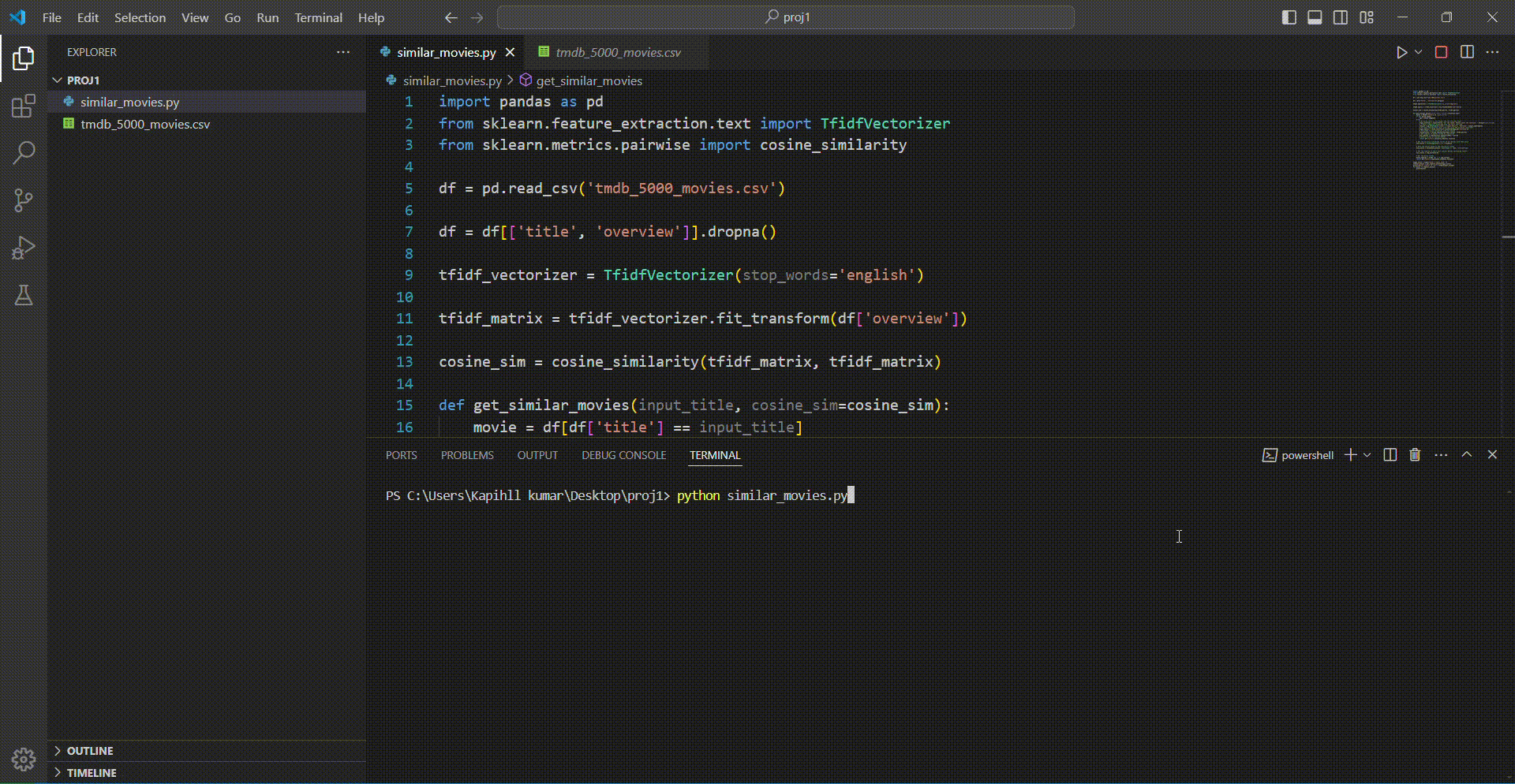Viewport: 1515px width, 784px height.
Task: Open Run and Debug view
Action: [x=24, y=248]
